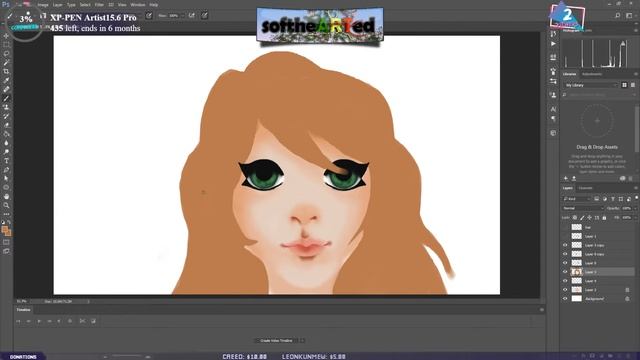The height and width of the screenshot is (360, 640).
Task: Open the Paragraph panel icon
Action: pos(553,119)
